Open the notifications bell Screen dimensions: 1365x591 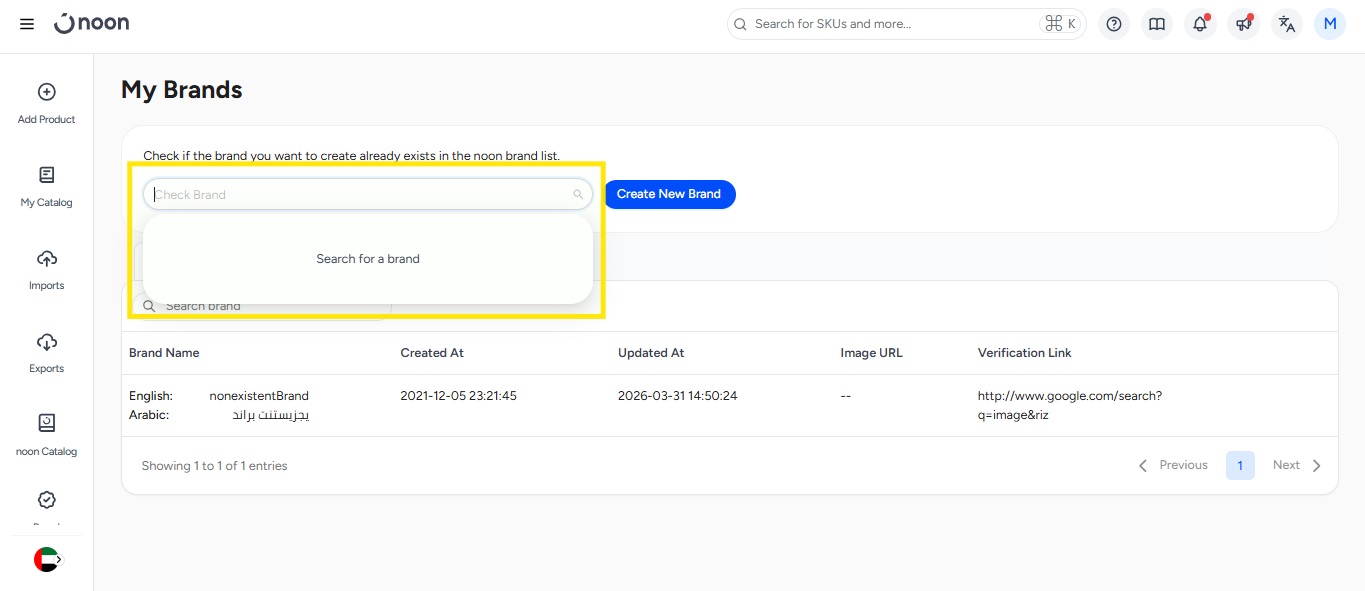(x=1200, y=24)
